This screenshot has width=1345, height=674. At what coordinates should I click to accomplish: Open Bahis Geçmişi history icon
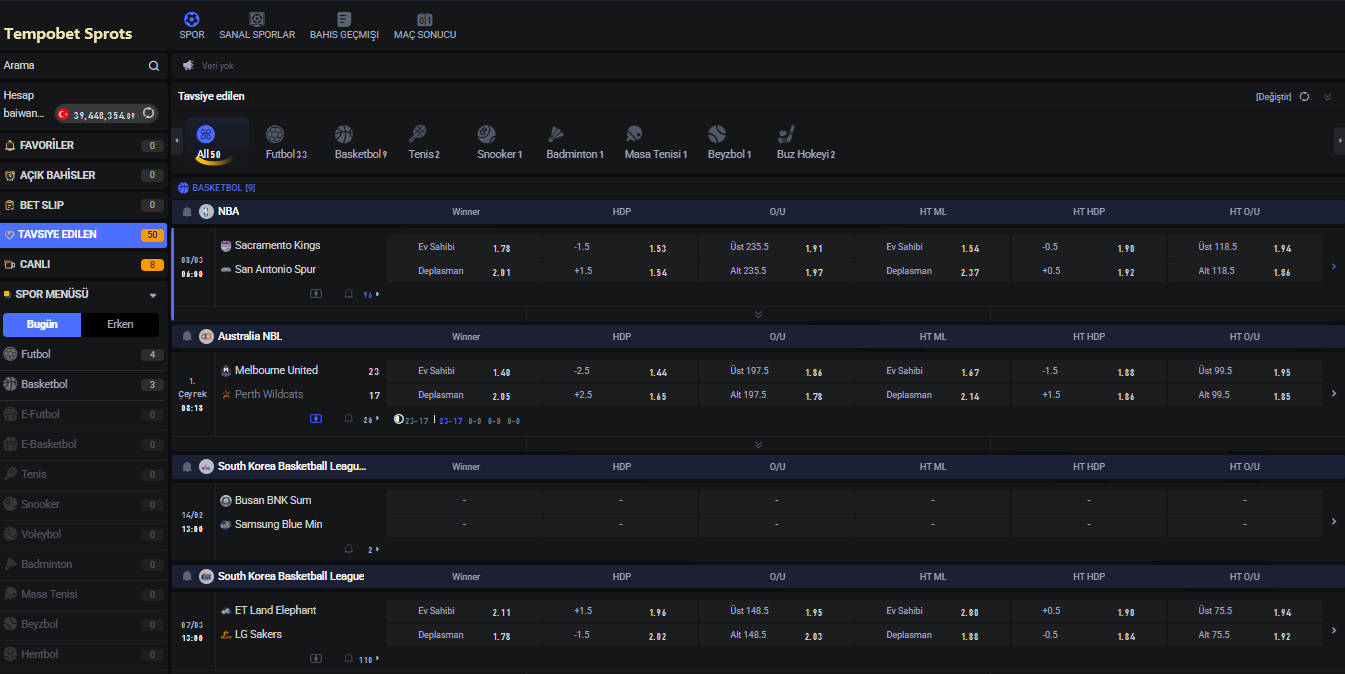pyautogui.click(x=344, y=19)
